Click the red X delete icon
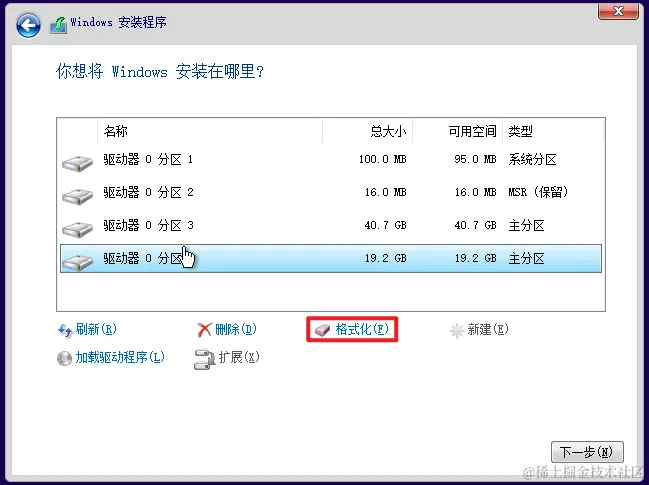Image resolution: width=649 pixels, height=485 pixels. (204, 330)
